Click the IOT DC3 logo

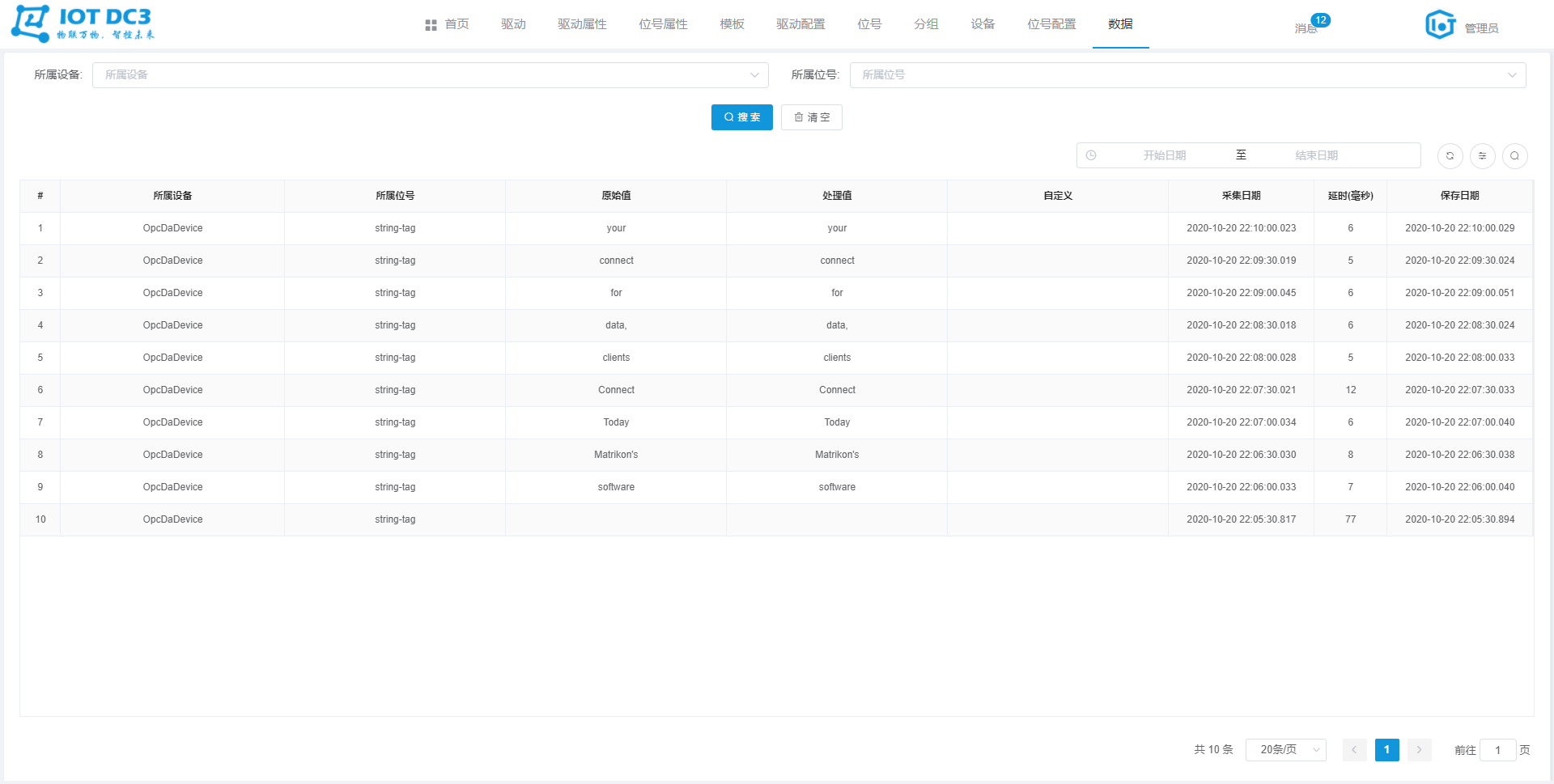[83, 23]
